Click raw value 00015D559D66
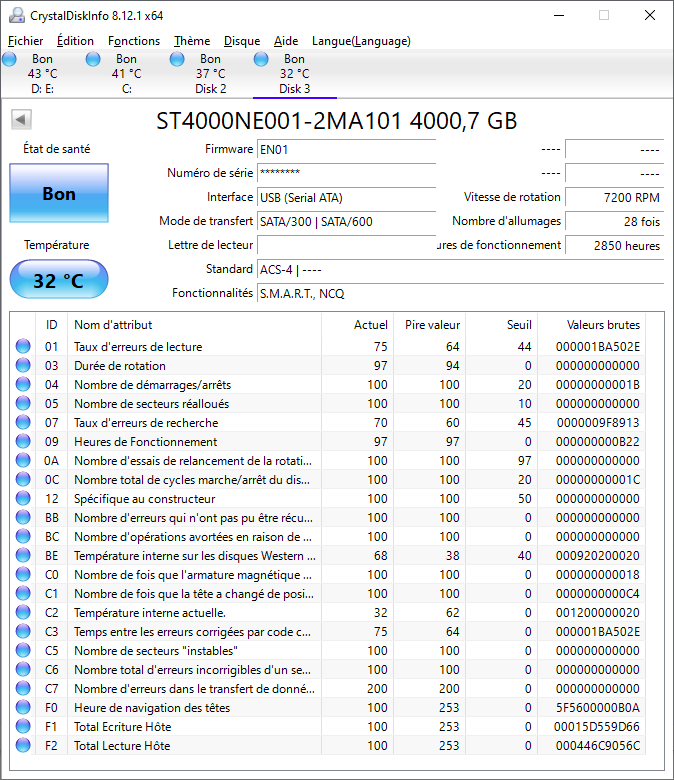Viewport: 674px width, 780px height. tap(596, 727)
